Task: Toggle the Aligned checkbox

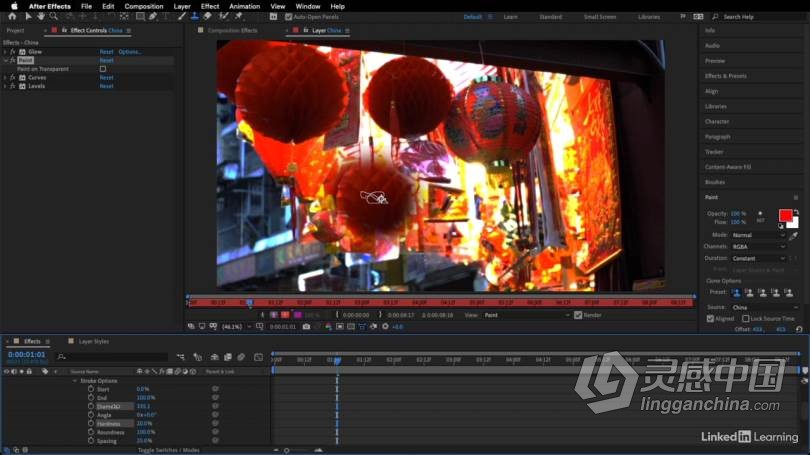Action: pyautogui.click(x=710, y=319)
